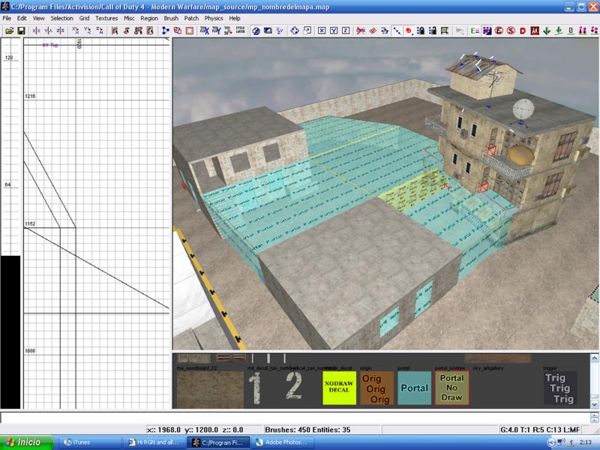Open the Brush menu
Image resolution: width=600 pixels, height=450 pixels.
(171, 18)
